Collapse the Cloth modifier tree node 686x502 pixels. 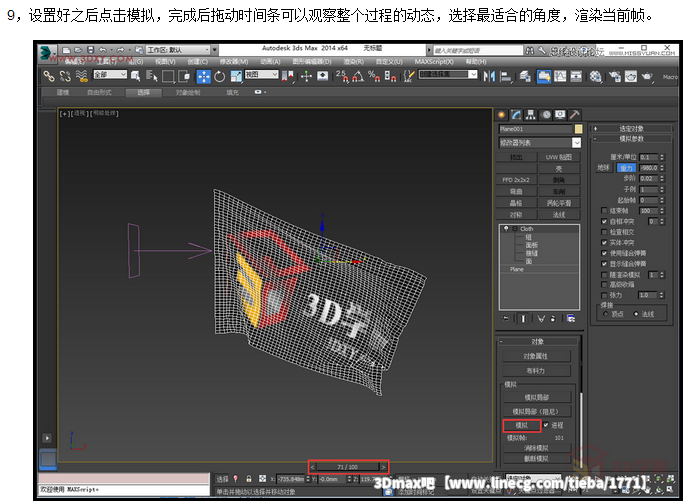tap(515, 228)
